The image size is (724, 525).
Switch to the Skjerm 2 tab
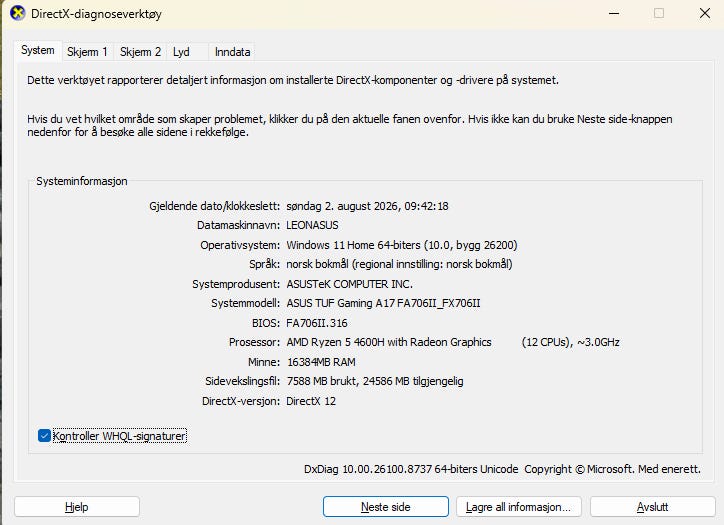tap(140, 52)
